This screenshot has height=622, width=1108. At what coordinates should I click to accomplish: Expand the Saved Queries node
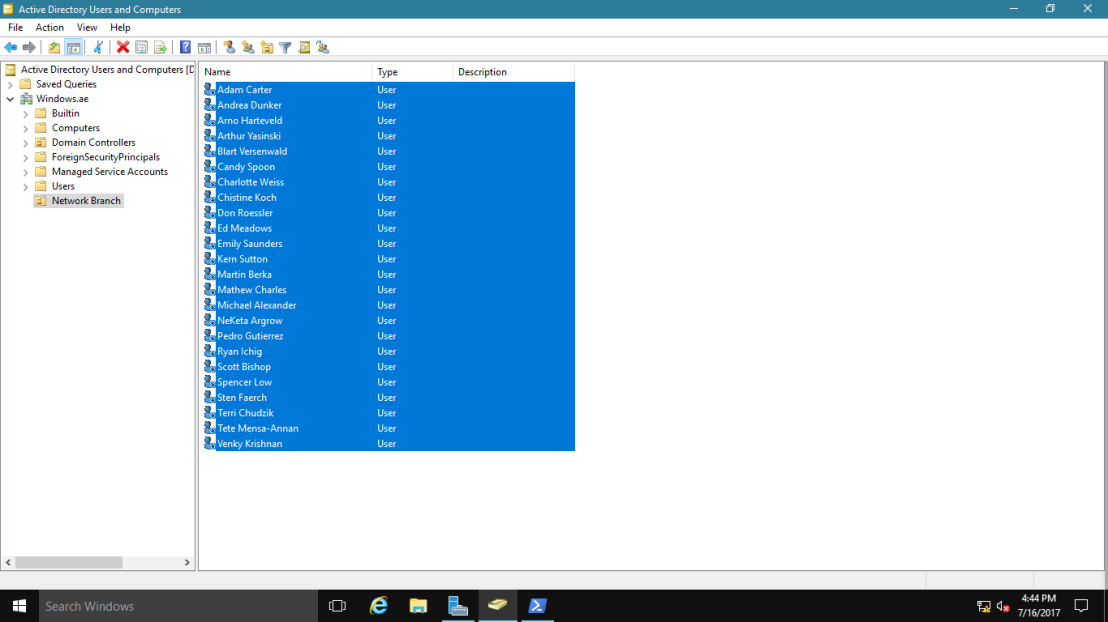[x=11, y=84]
